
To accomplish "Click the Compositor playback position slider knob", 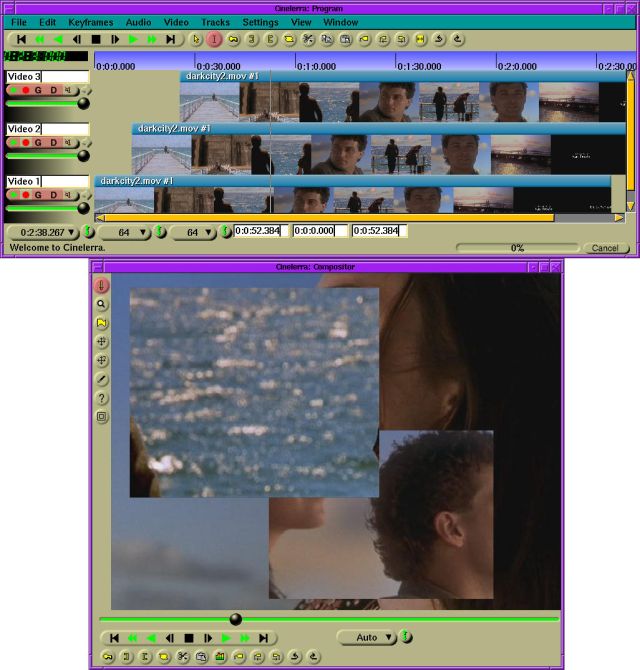I will (x=236, y=619).
